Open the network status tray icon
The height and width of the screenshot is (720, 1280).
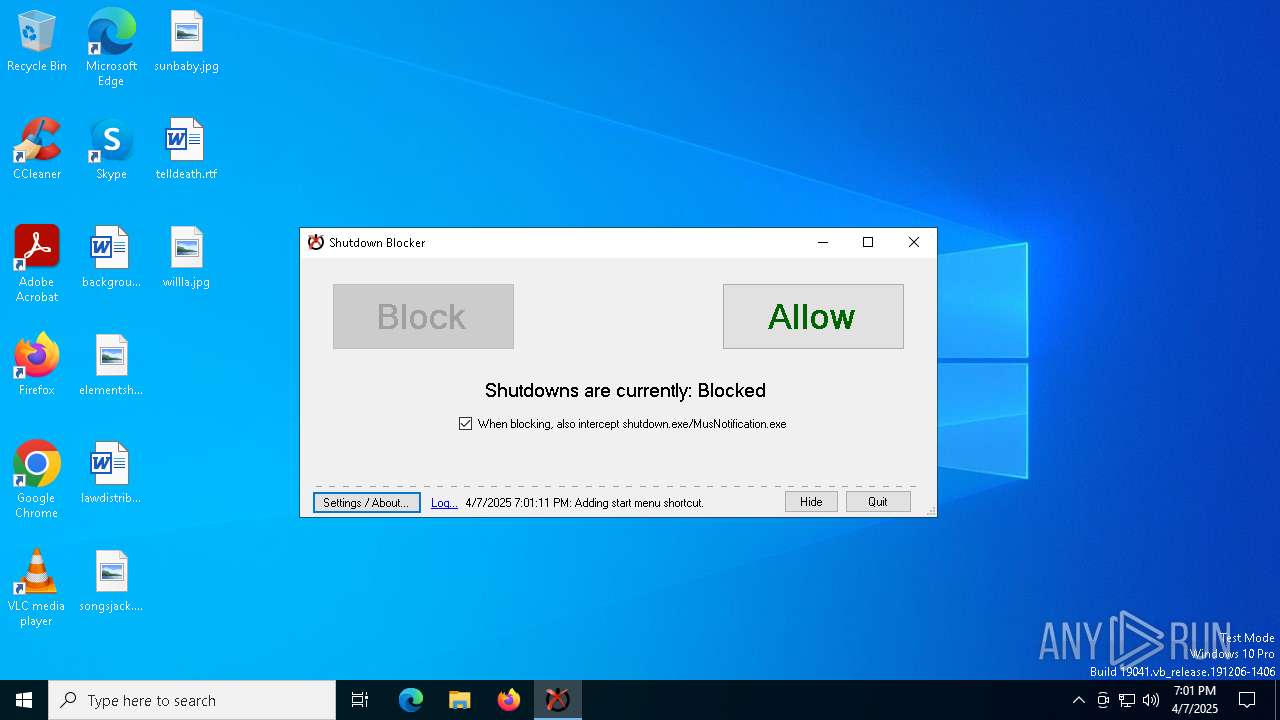click(x=1127, y=700)
